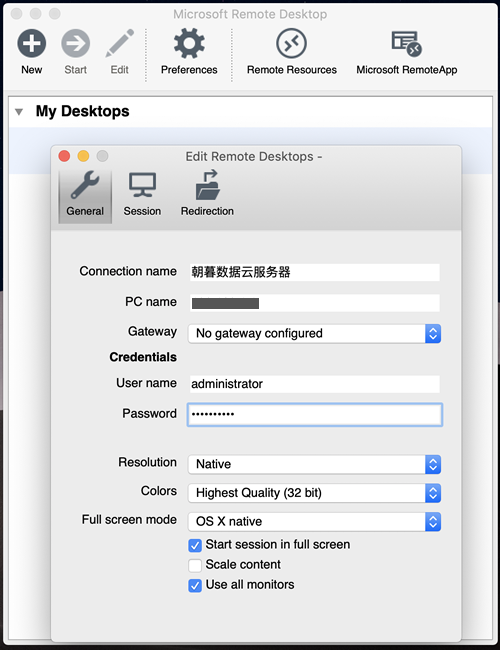Close the Edit Remote Desktops dialog
The height and width of the screenshot is (650, 500).
point(64,156)
